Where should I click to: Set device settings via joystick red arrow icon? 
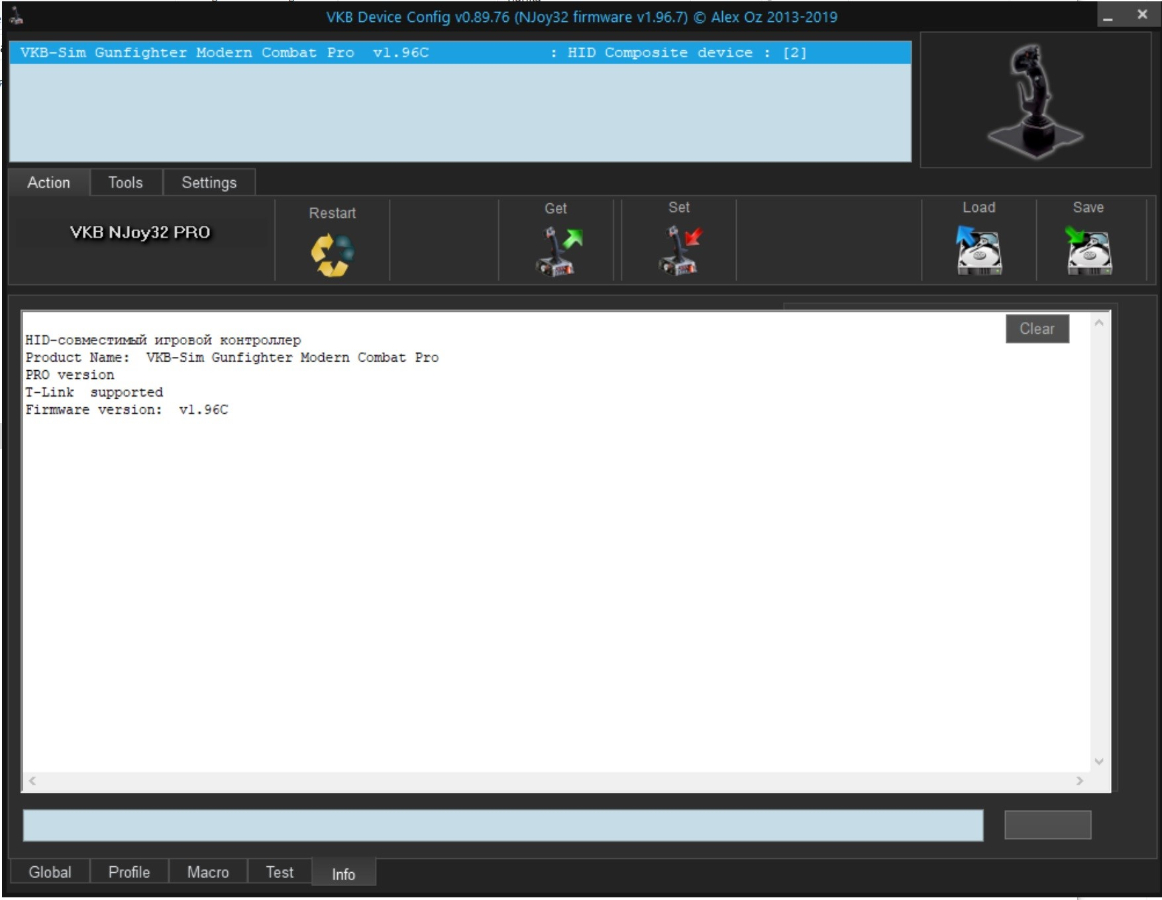pyautogui.click(x=679, y=251)
